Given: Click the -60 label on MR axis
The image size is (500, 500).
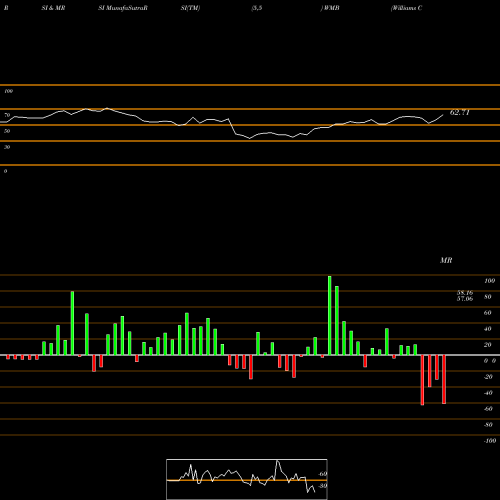Looking at the screenshot, I should coord(488,409).
